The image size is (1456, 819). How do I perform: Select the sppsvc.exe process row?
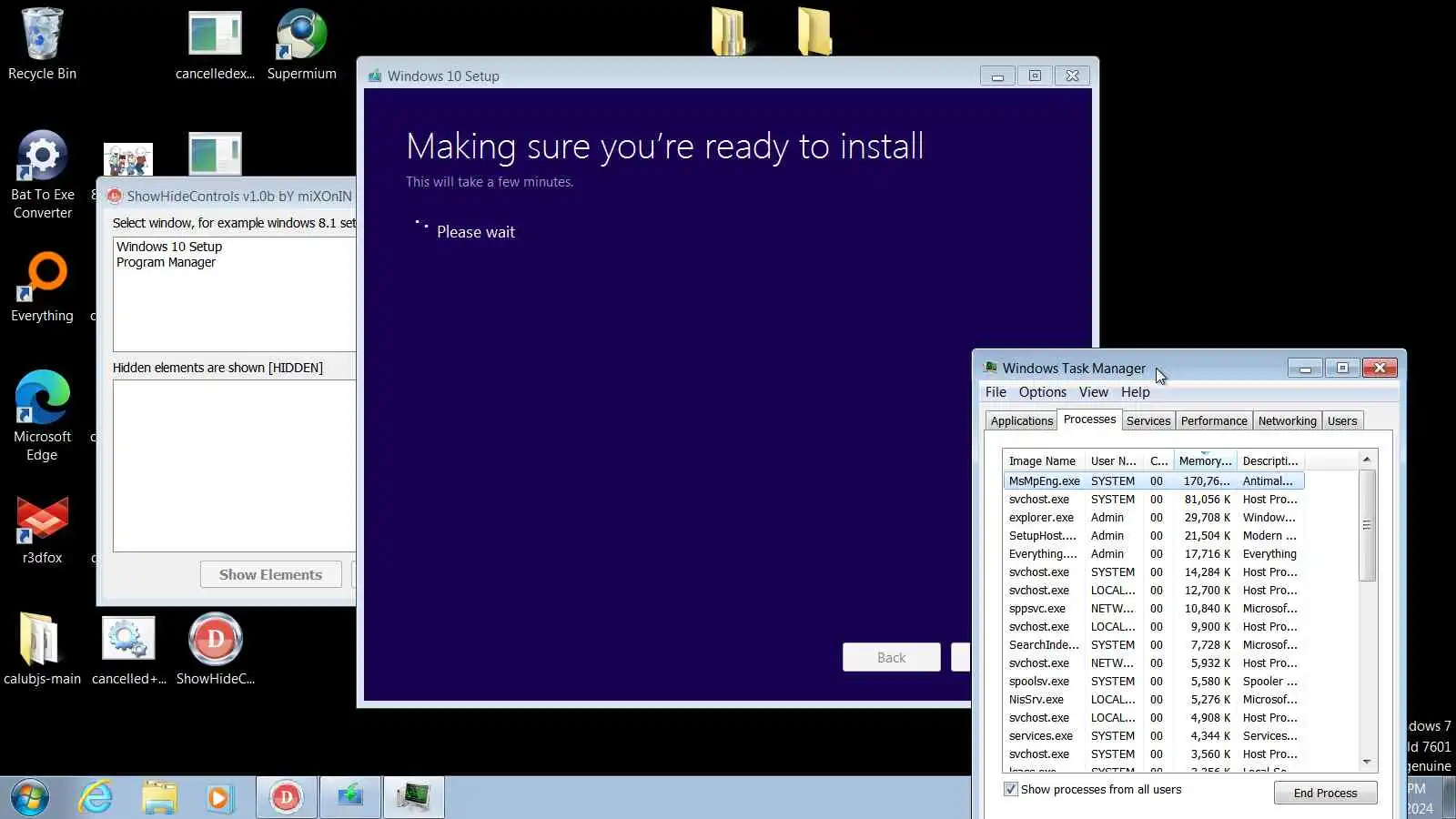[1153, 608]
